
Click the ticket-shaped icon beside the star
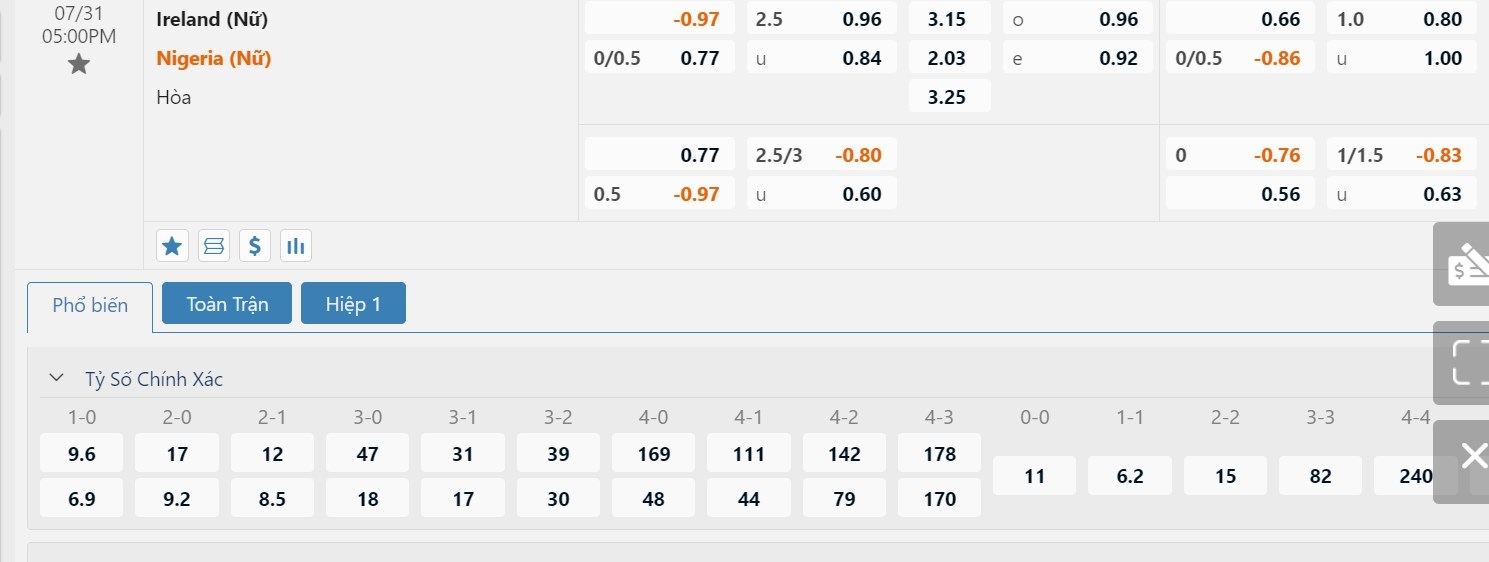[213, 245]
